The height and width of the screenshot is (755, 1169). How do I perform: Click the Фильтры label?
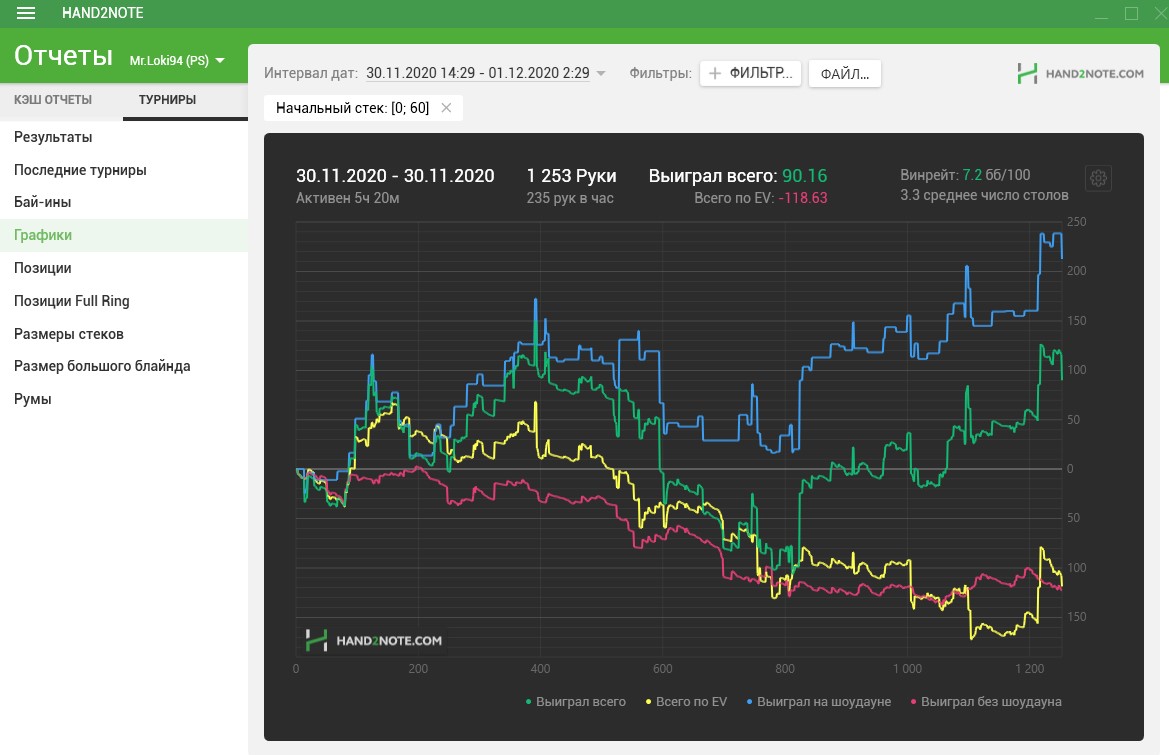[x=660, y=73]
